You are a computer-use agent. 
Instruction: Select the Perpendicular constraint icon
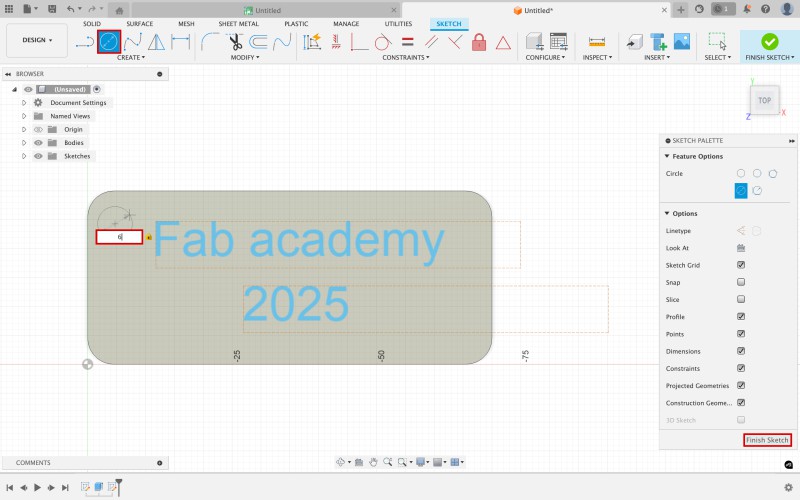click(x=455, y=42)
